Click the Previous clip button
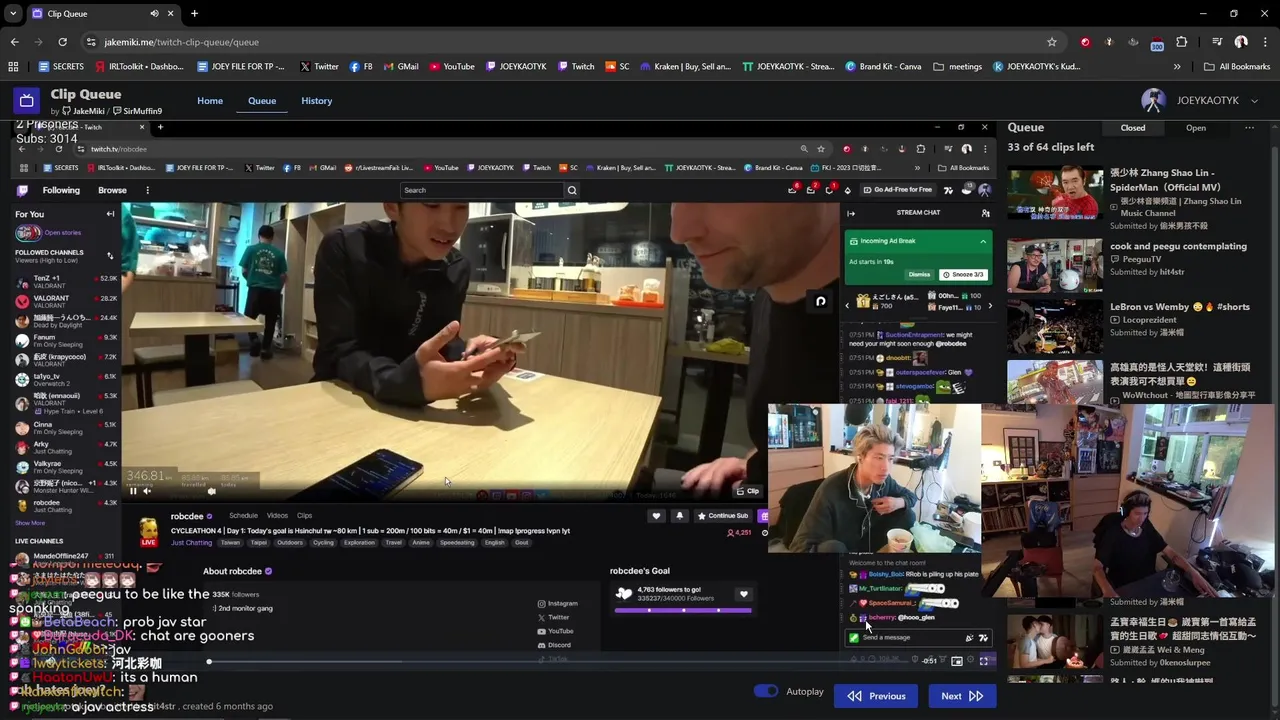The width and height of the screenshot is (1280, 720). click(876, 697)
